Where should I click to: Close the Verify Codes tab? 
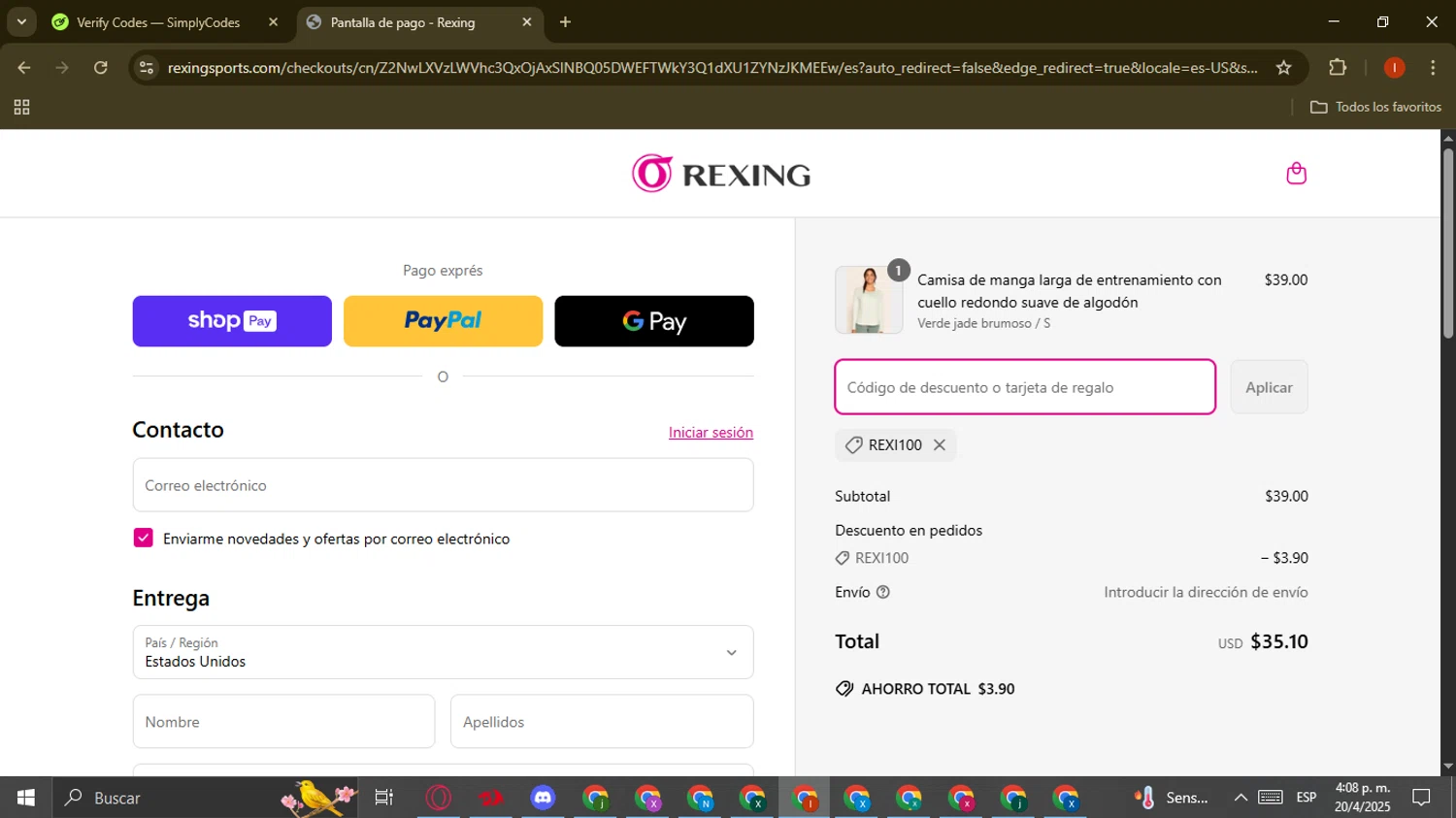coord(273,22)
